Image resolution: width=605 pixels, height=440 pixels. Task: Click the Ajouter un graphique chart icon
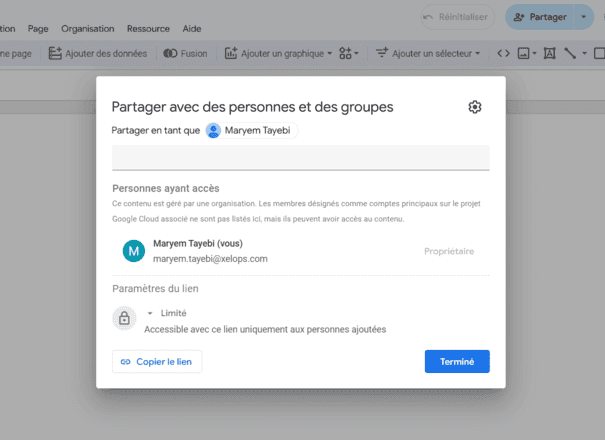tap(231, 53)
